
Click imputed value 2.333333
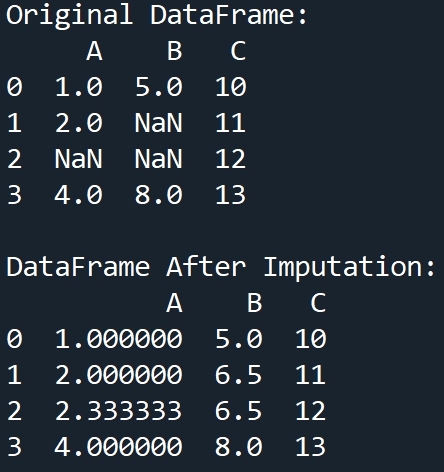coord(119,411)
